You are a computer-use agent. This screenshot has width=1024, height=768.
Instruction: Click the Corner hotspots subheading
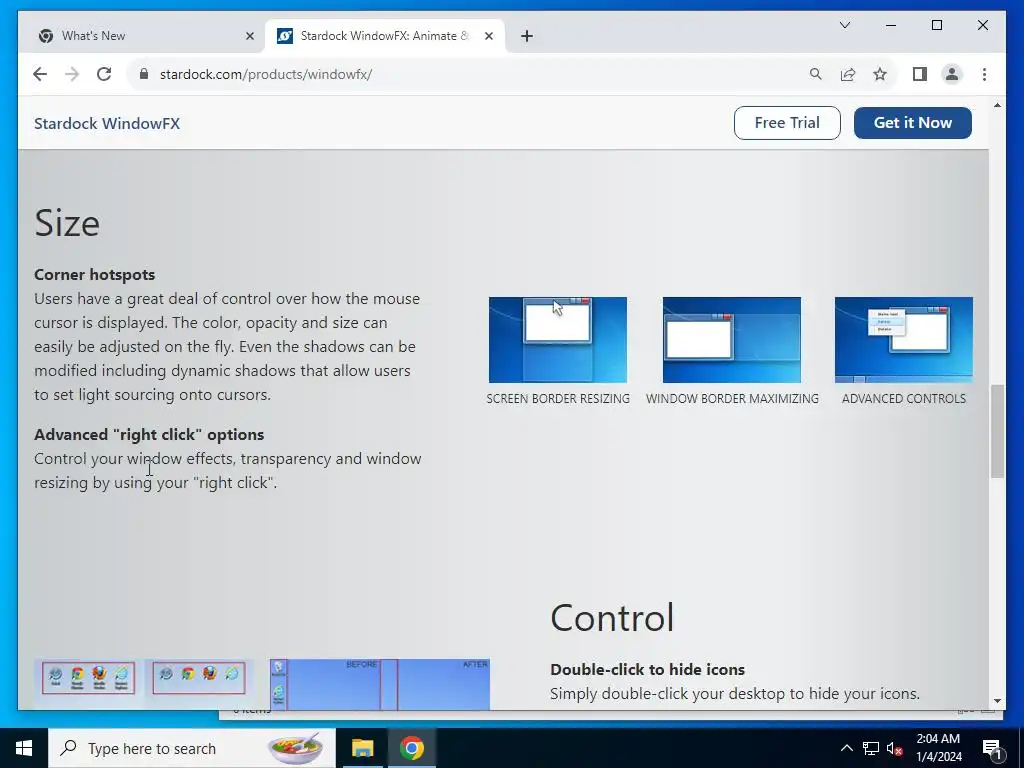[x=95, y=274]
